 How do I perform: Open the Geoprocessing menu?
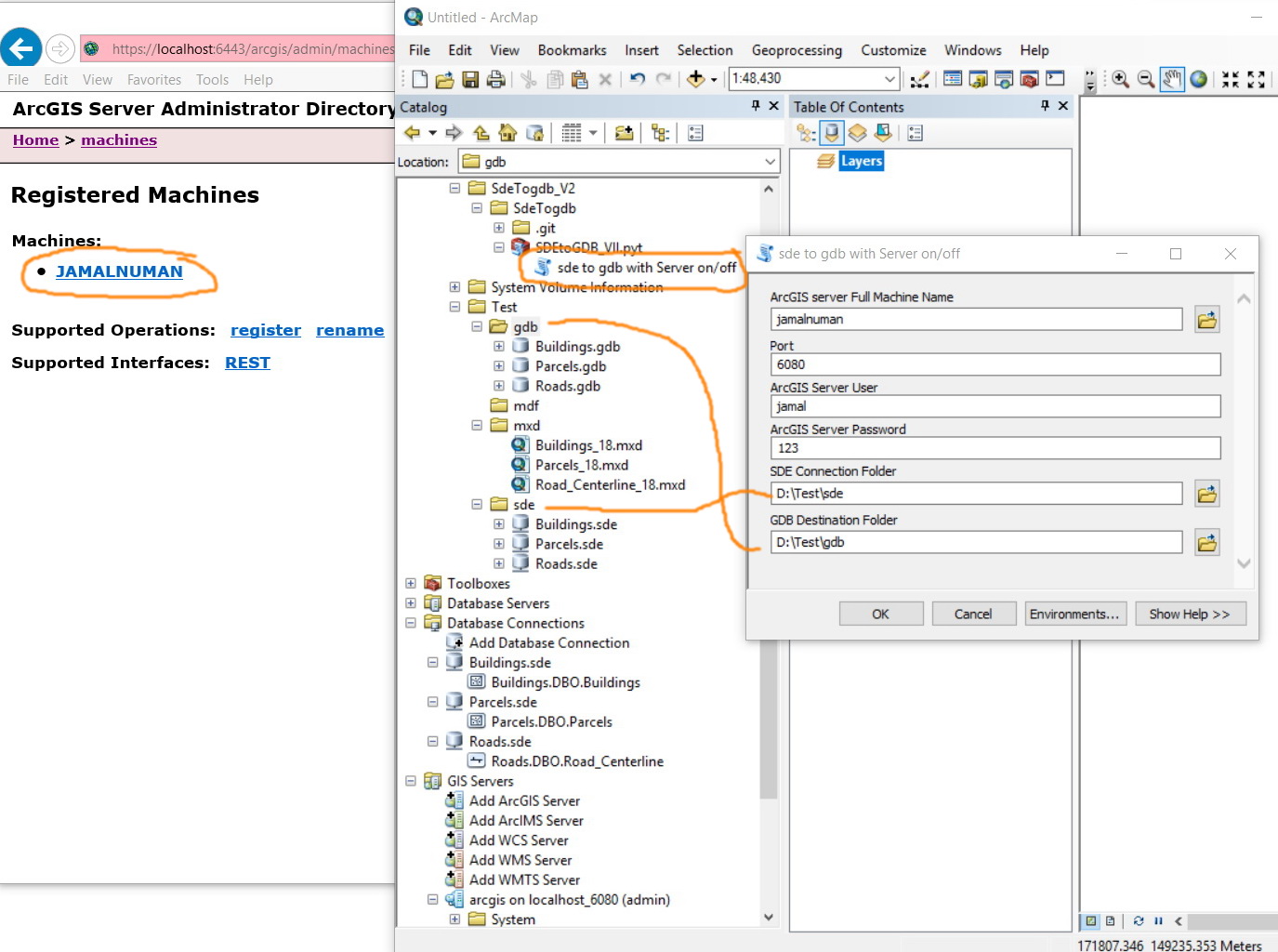coord(797,50)
